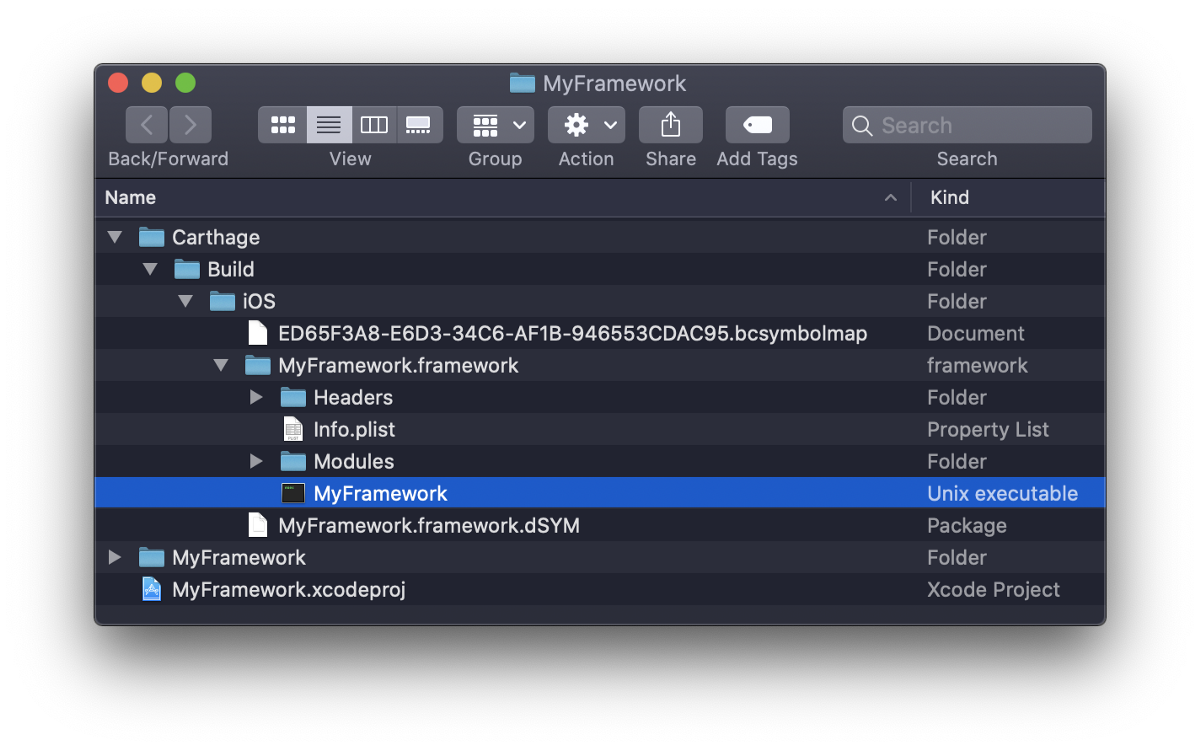Open the Action gear menu

(x=586, y=124)
